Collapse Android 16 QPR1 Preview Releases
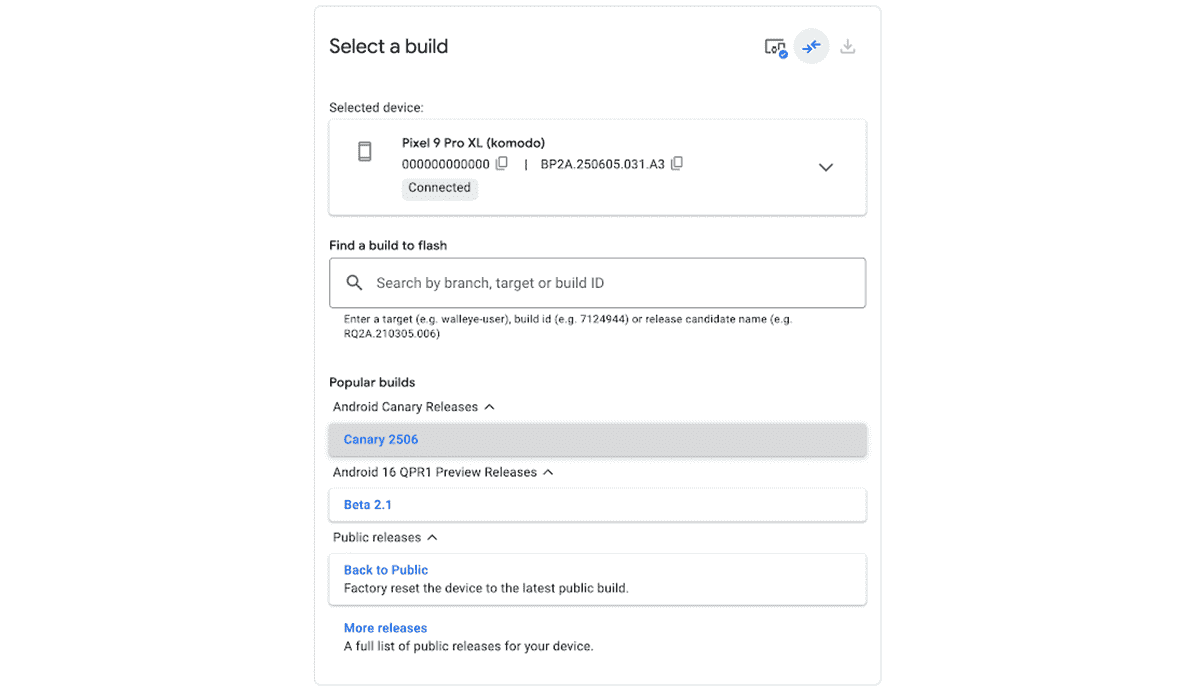The image size is (1200, 690). click(548, 472)
